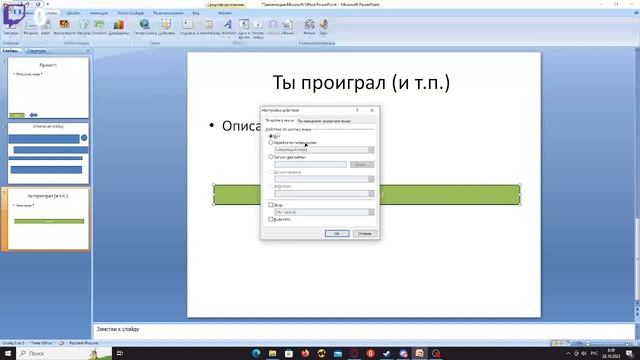
Task: Close the Настройка действия dialog
Action: (372, 110)
